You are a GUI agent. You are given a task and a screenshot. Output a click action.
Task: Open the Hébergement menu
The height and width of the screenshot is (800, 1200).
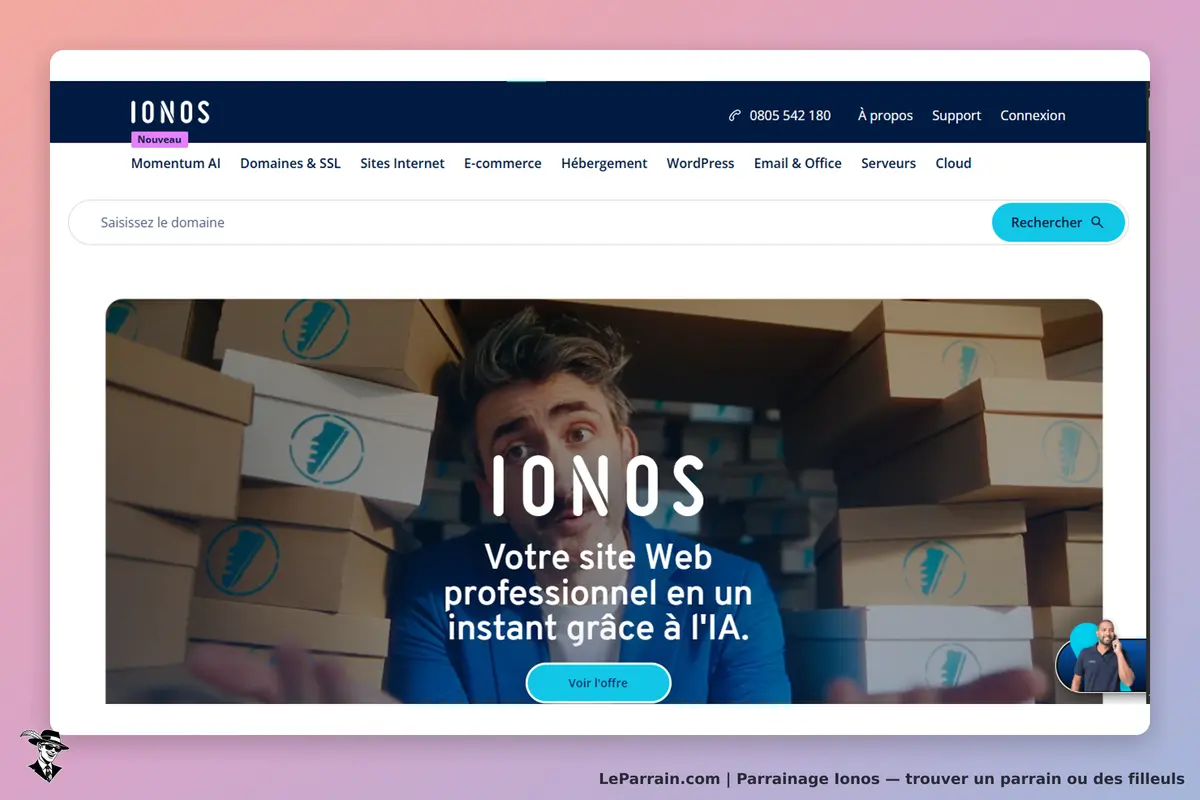pos(604,163)
